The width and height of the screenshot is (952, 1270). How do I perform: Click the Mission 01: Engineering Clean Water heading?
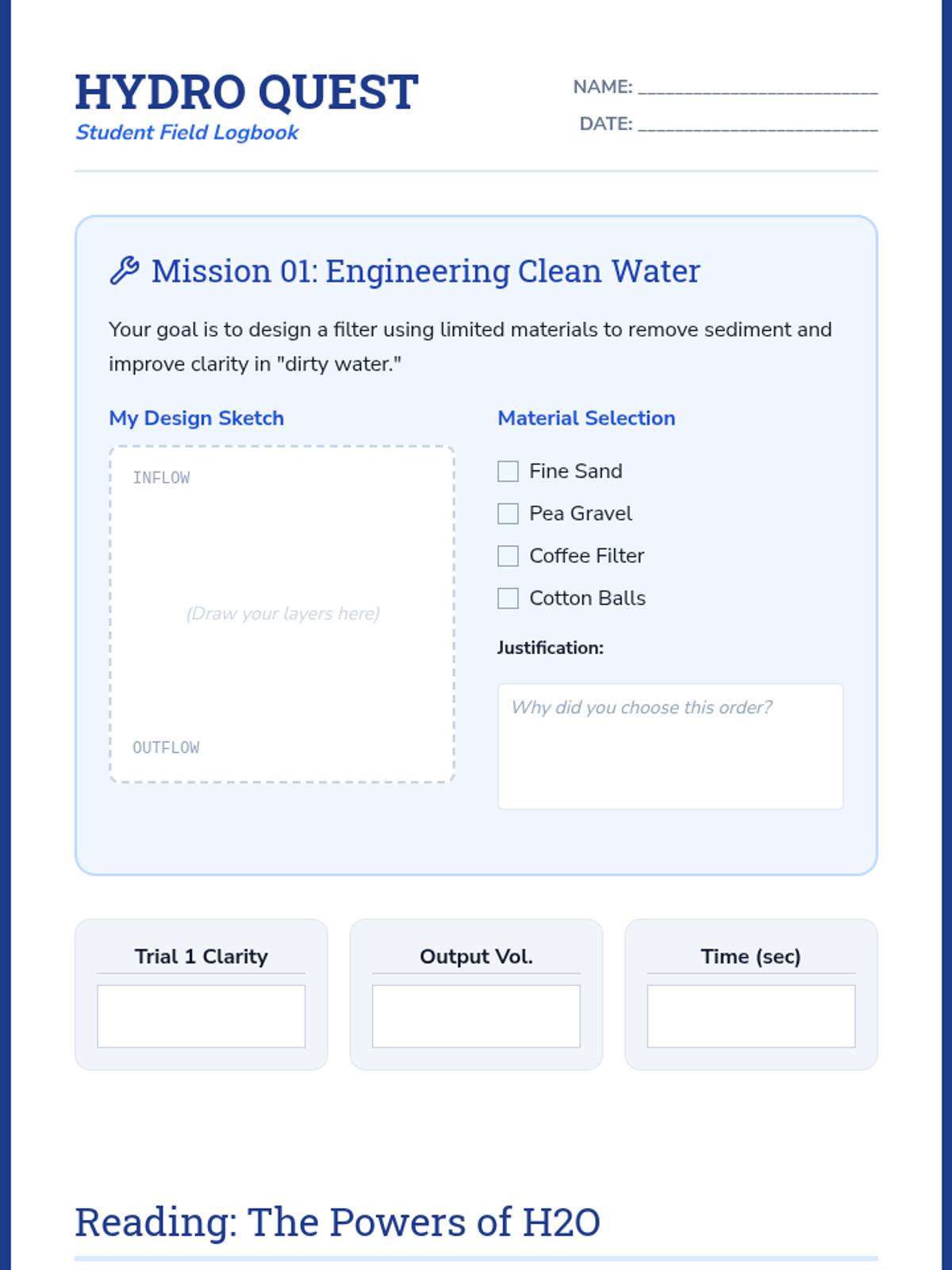click(425, 271)
